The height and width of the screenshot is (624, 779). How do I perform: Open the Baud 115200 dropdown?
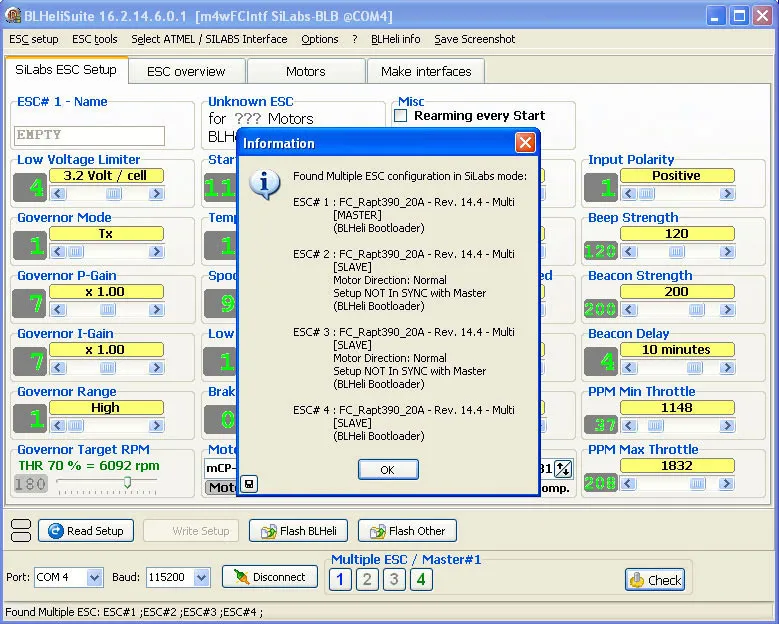(201, 577)
